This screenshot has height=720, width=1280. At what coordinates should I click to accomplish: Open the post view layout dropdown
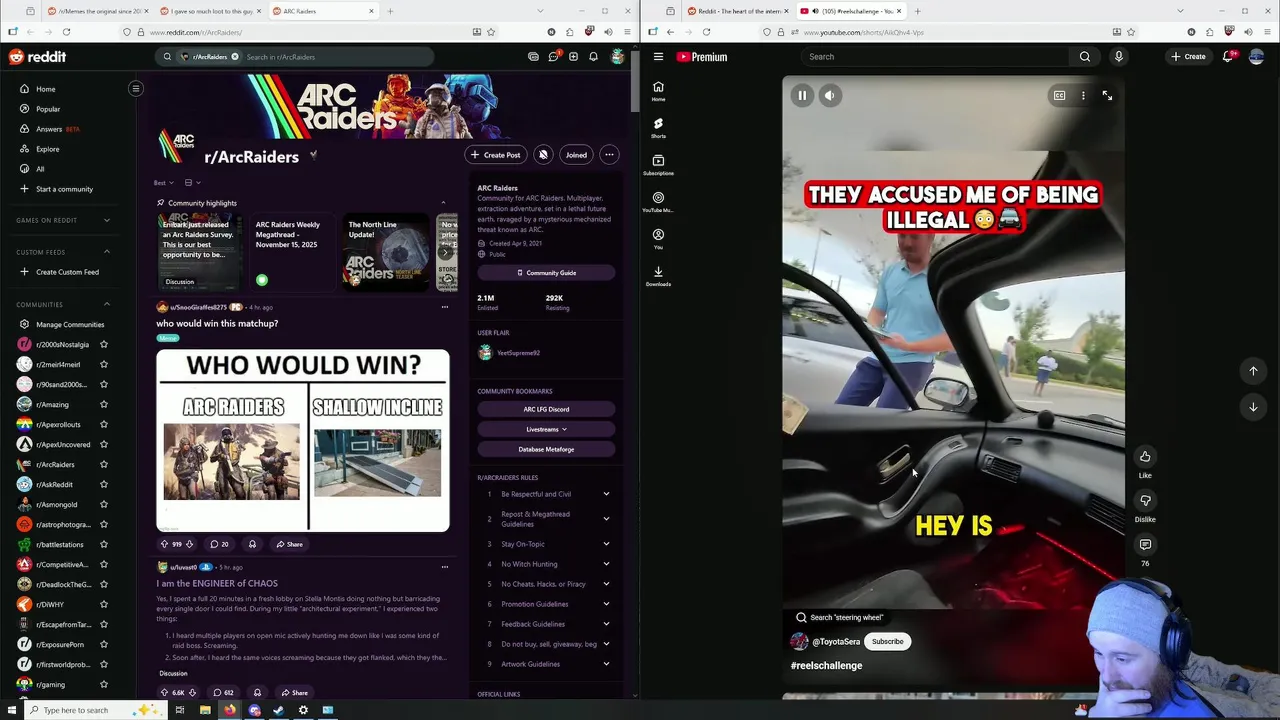[x=193, y=183]
